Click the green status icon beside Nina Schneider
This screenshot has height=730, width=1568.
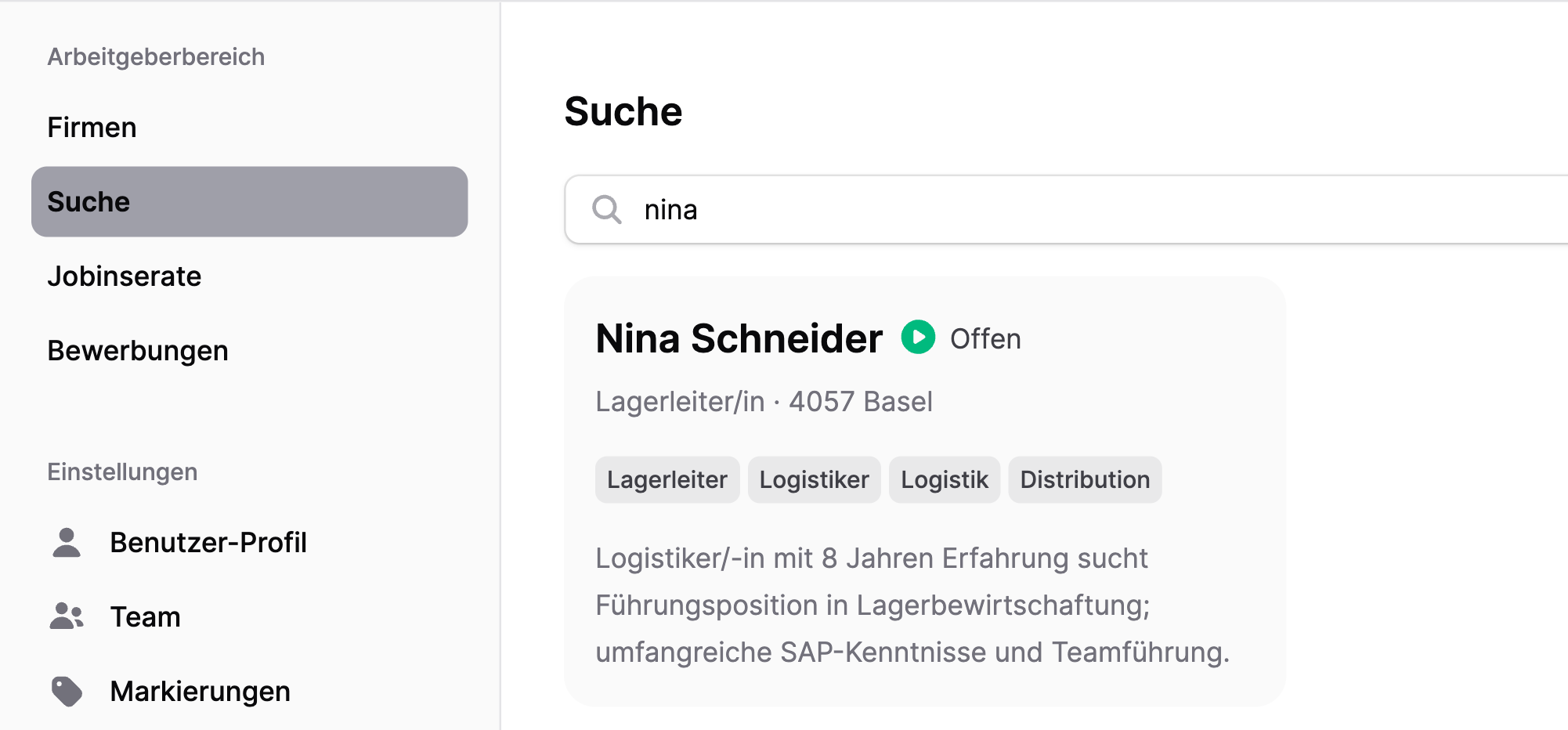918,338
